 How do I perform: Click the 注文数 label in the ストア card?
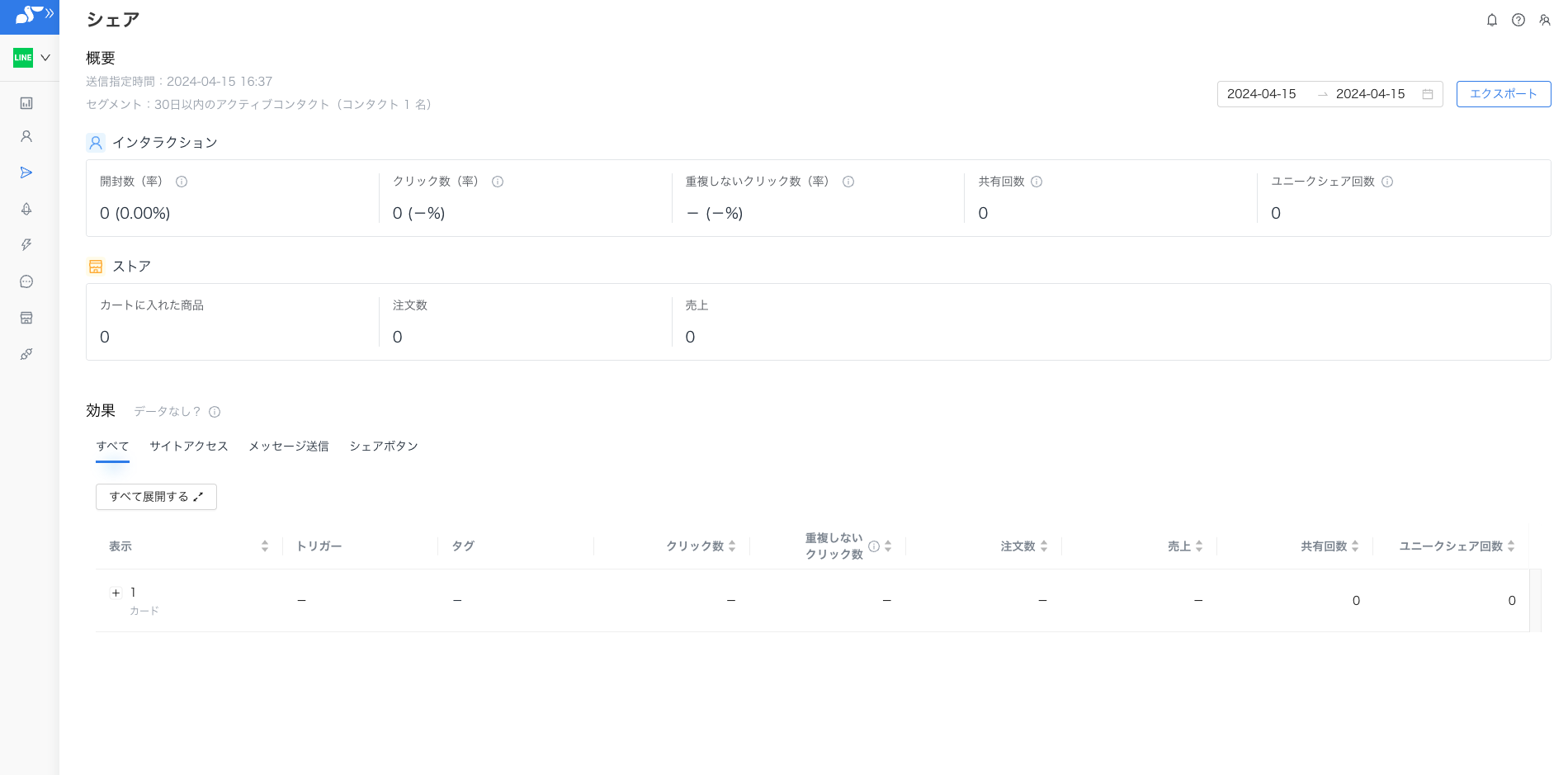point(410,305)
